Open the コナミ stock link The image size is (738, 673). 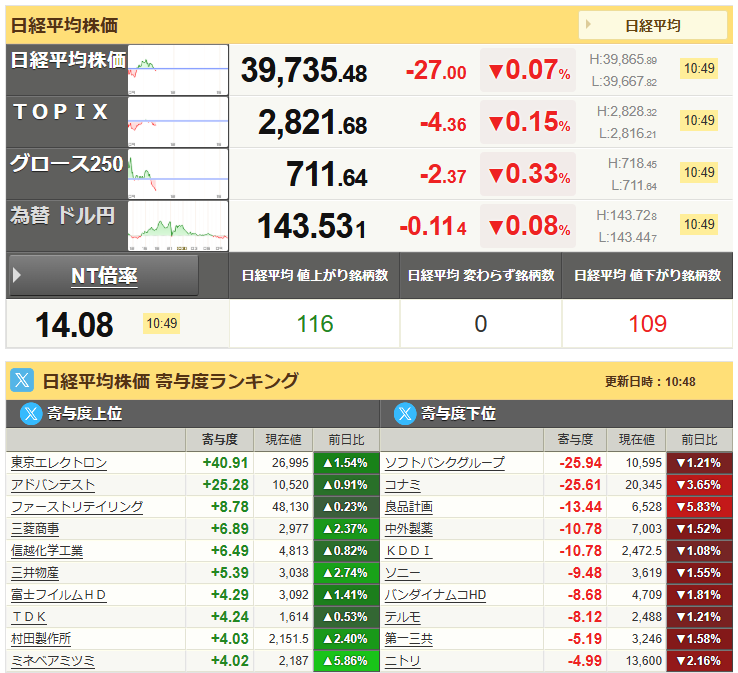point(402,485)
